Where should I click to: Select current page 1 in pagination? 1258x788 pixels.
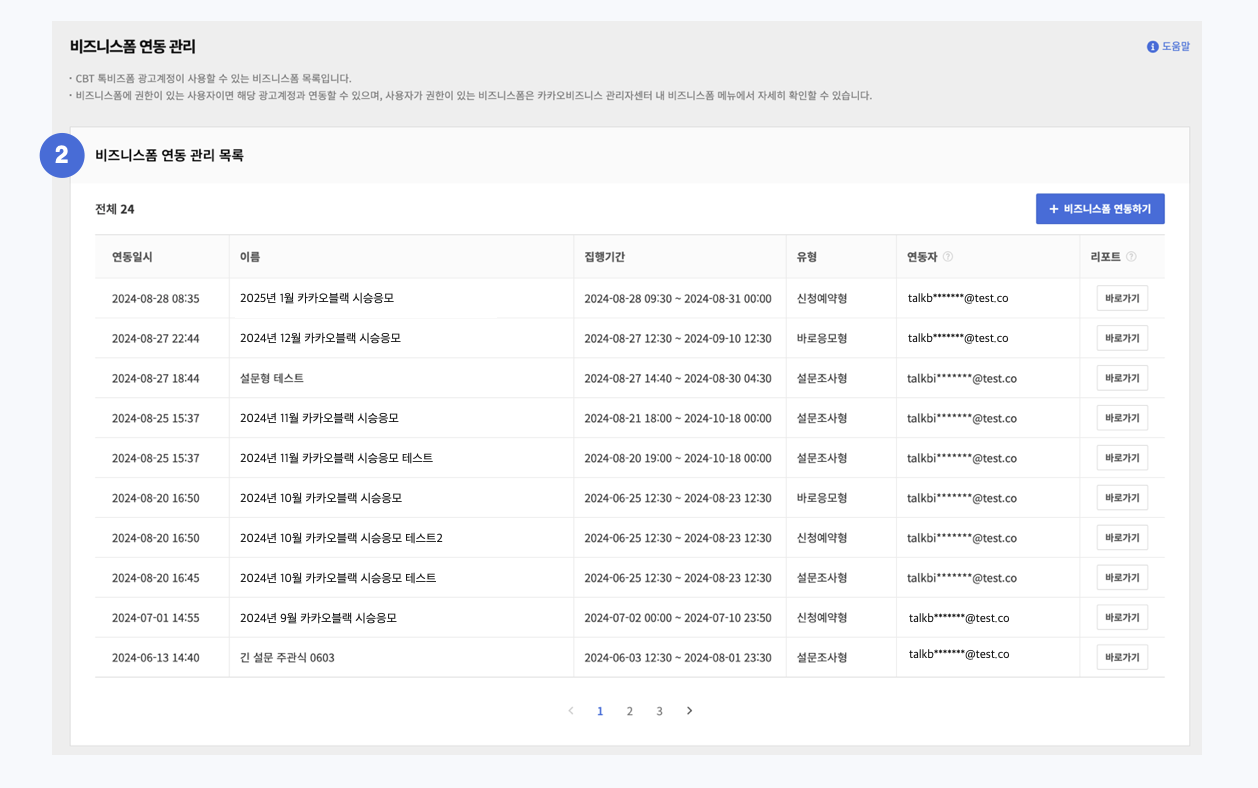click(x=600, y=711)
